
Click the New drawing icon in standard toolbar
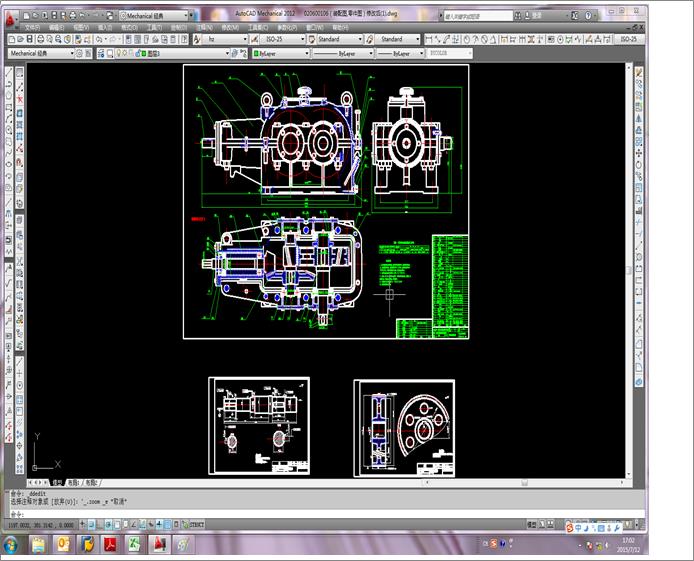tap(11, 39)
